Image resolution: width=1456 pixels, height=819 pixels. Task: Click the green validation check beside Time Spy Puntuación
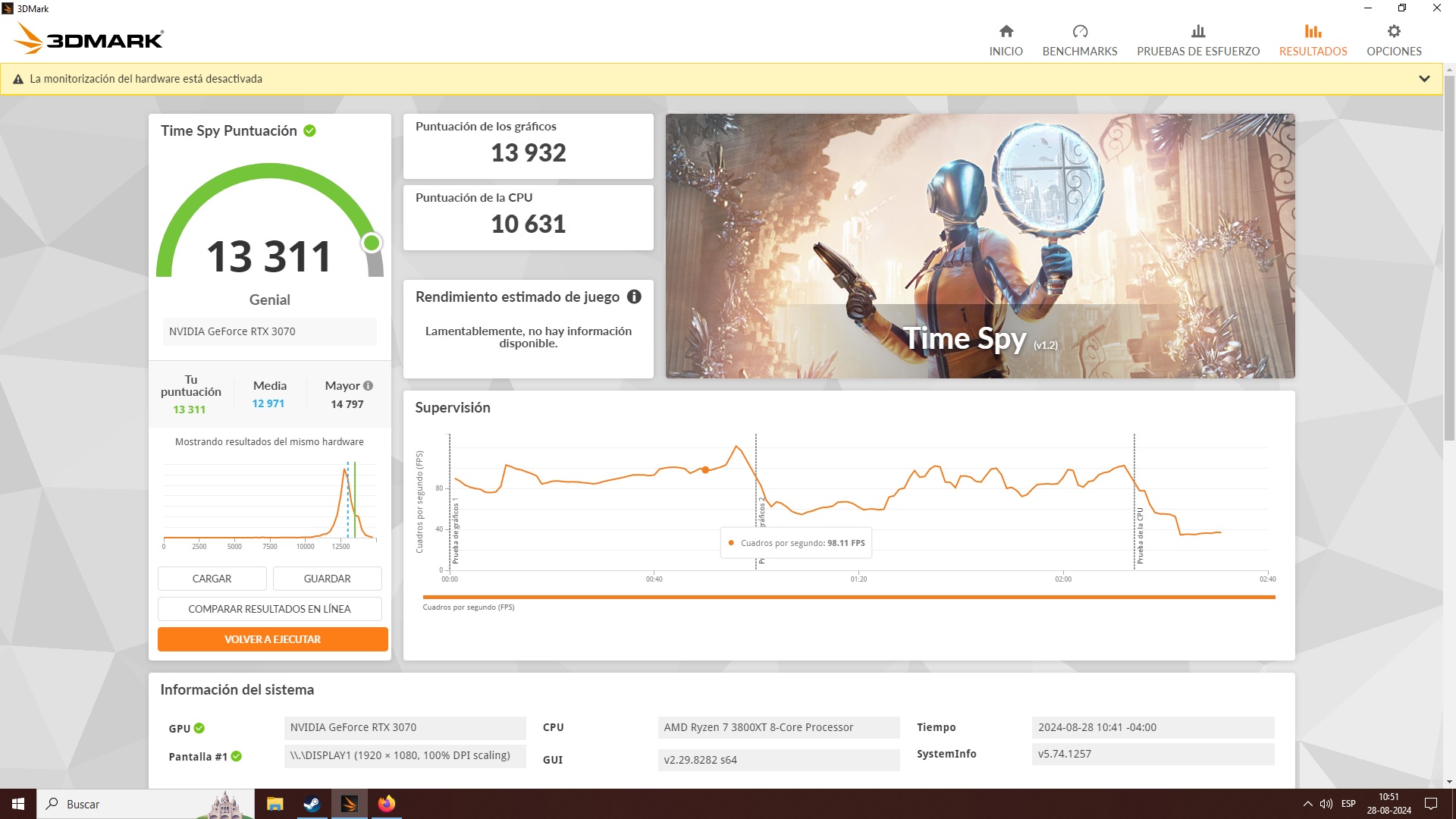click(x=309, y=130)
